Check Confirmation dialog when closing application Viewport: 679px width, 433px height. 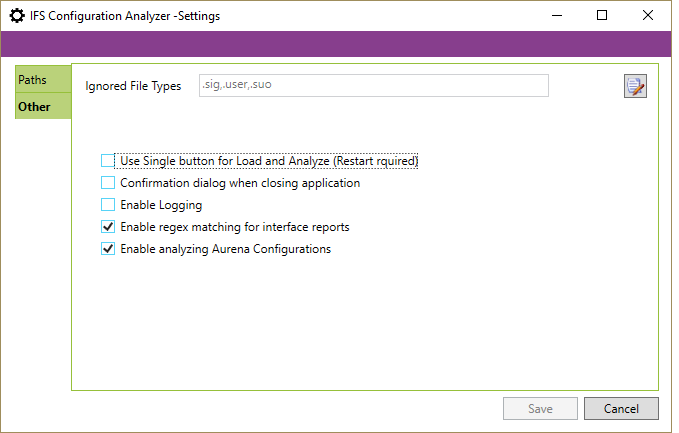tap(108, 183)
